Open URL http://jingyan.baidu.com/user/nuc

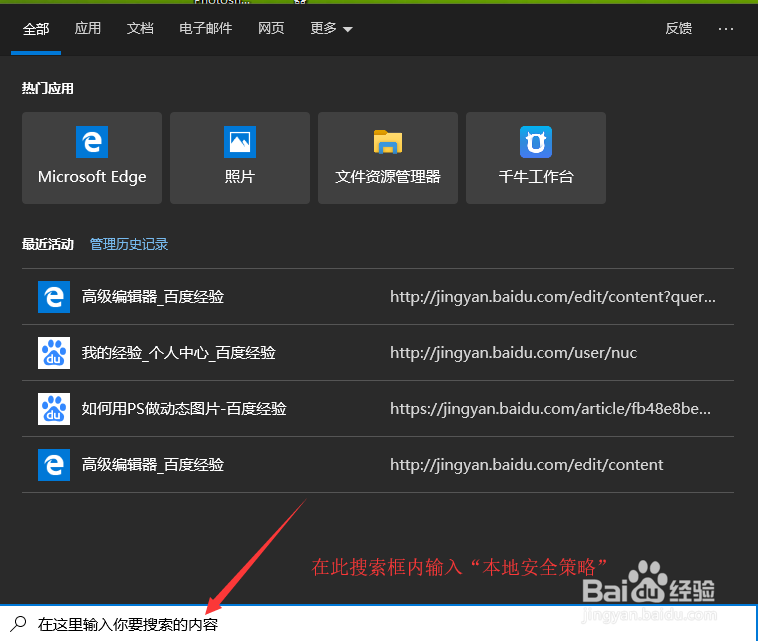(513, 352)
